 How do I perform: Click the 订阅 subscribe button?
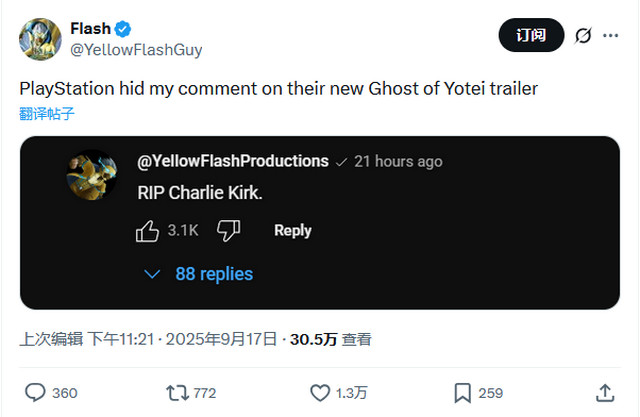coord(530,35)
